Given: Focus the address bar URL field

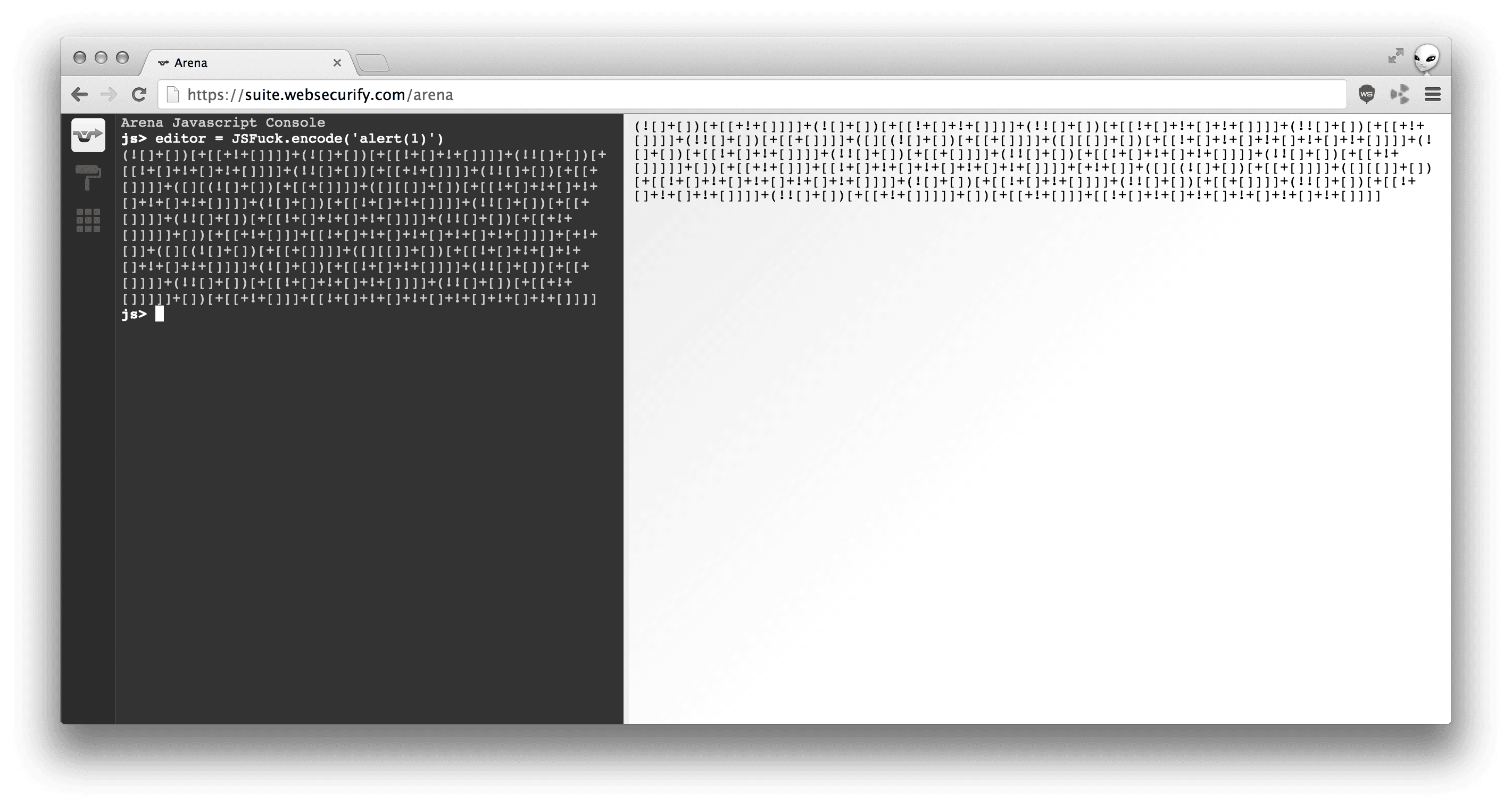Looking at the screenshot, I should pos(752,95).
